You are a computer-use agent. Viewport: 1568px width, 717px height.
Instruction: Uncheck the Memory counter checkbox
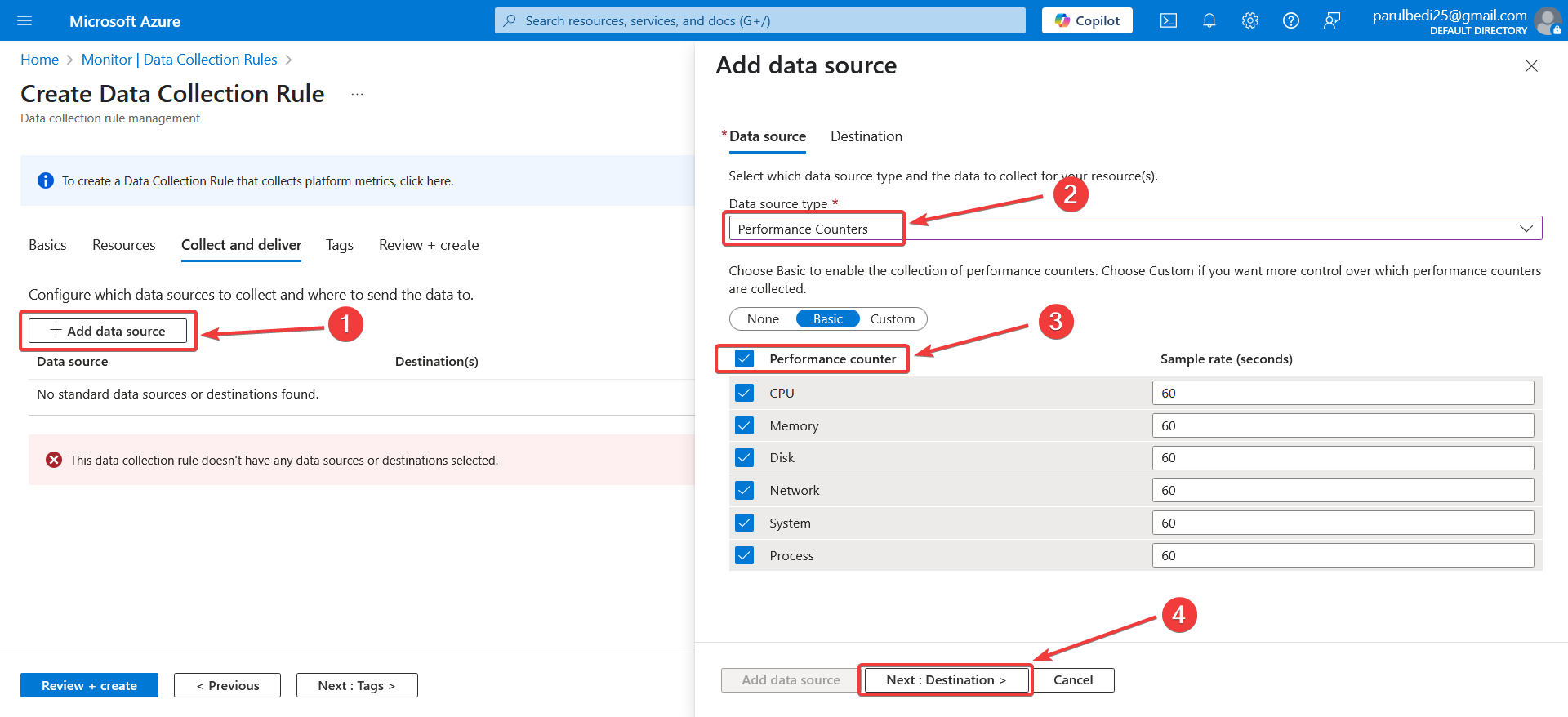[744, 425]
